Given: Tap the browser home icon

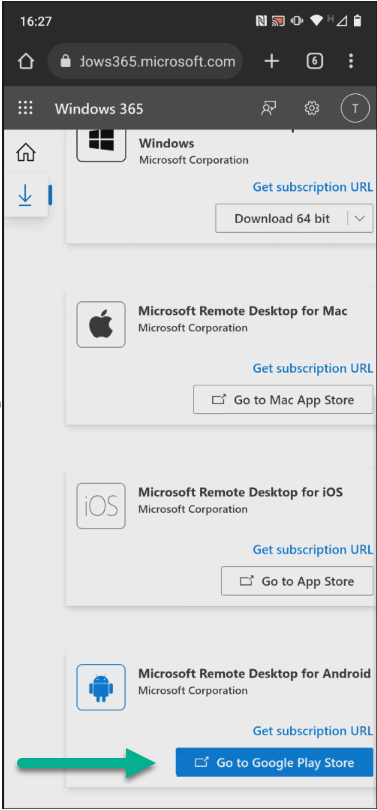Looking at the screenshot, I should (26, 61).
